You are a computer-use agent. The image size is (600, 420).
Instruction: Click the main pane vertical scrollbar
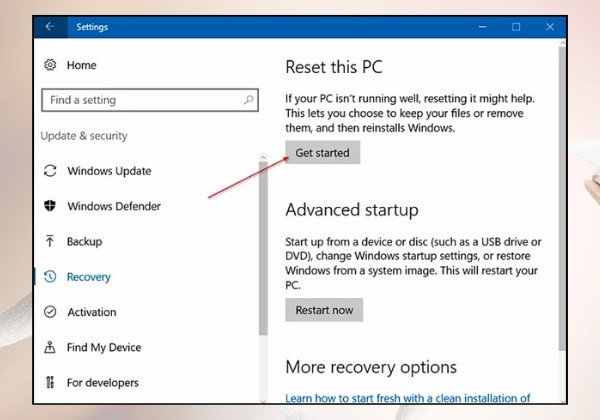click(x=562, y=199)
